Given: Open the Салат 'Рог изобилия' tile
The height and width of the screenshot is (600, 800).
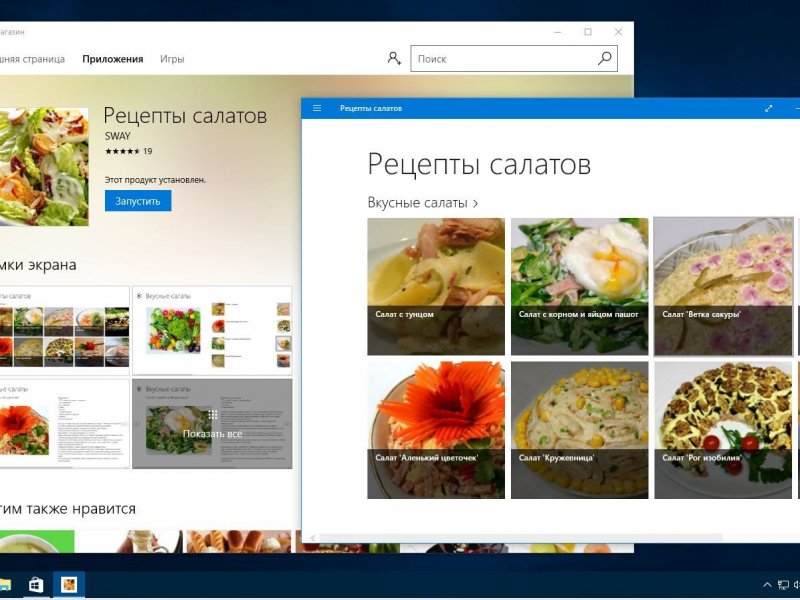Looking at the screenshot, I should [723, 430].
